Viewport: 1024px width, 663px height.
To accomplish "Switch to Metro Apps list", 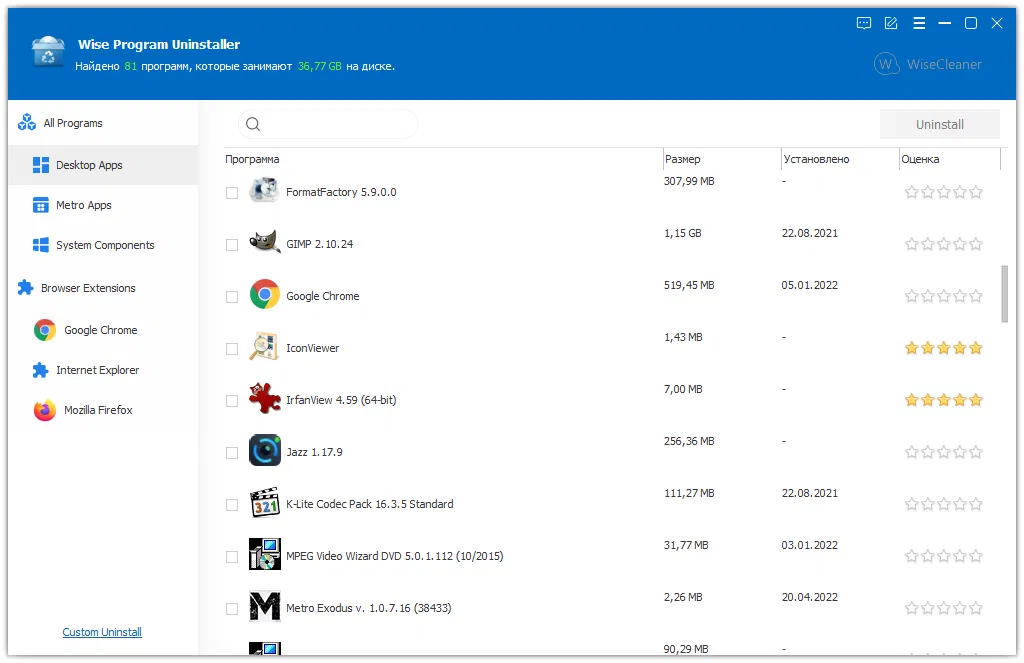I will click(x=83, y=205).
